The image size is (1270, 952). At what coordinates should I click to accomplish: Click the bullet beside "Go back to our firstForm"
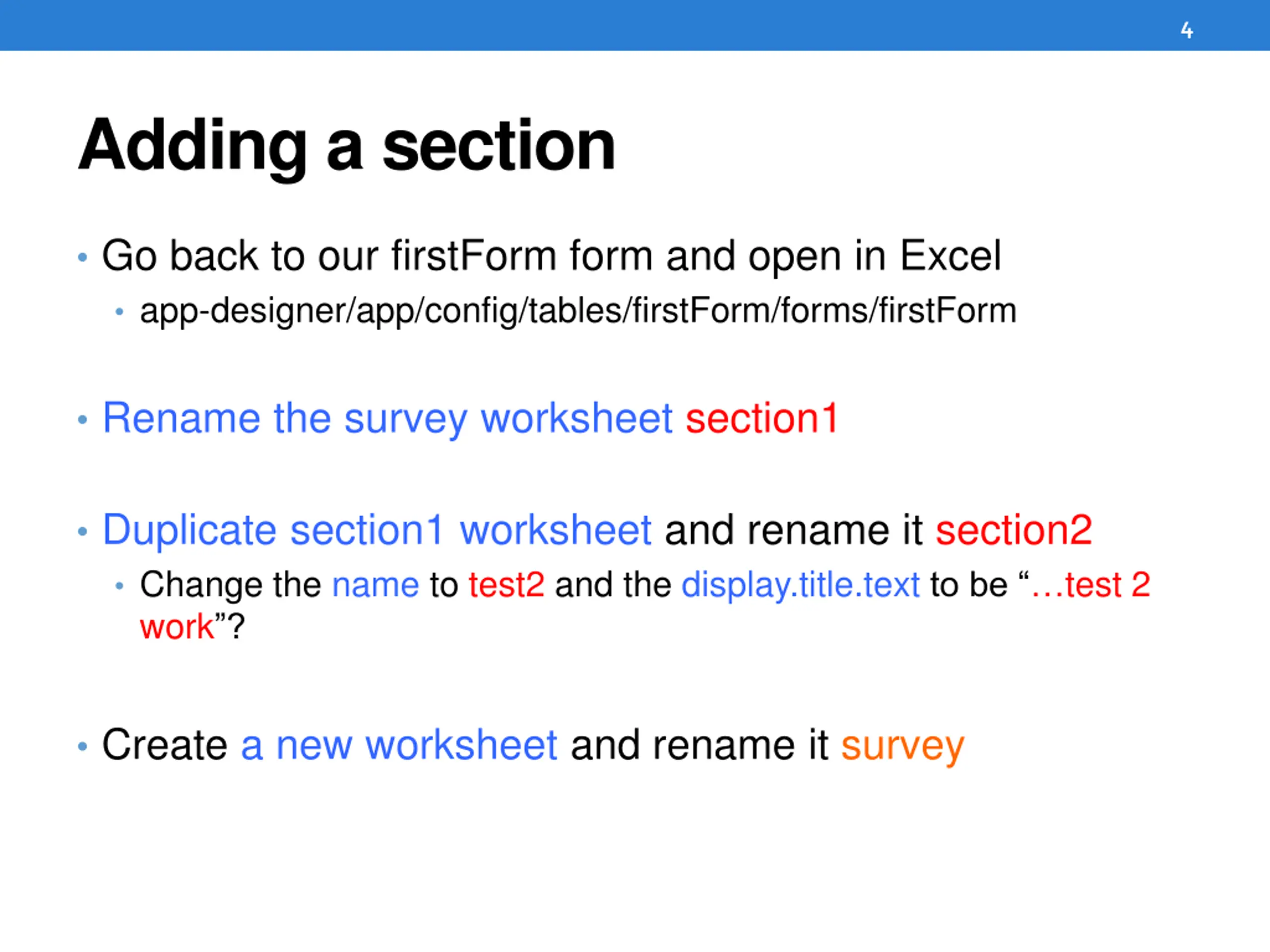(x=83, y=257)
